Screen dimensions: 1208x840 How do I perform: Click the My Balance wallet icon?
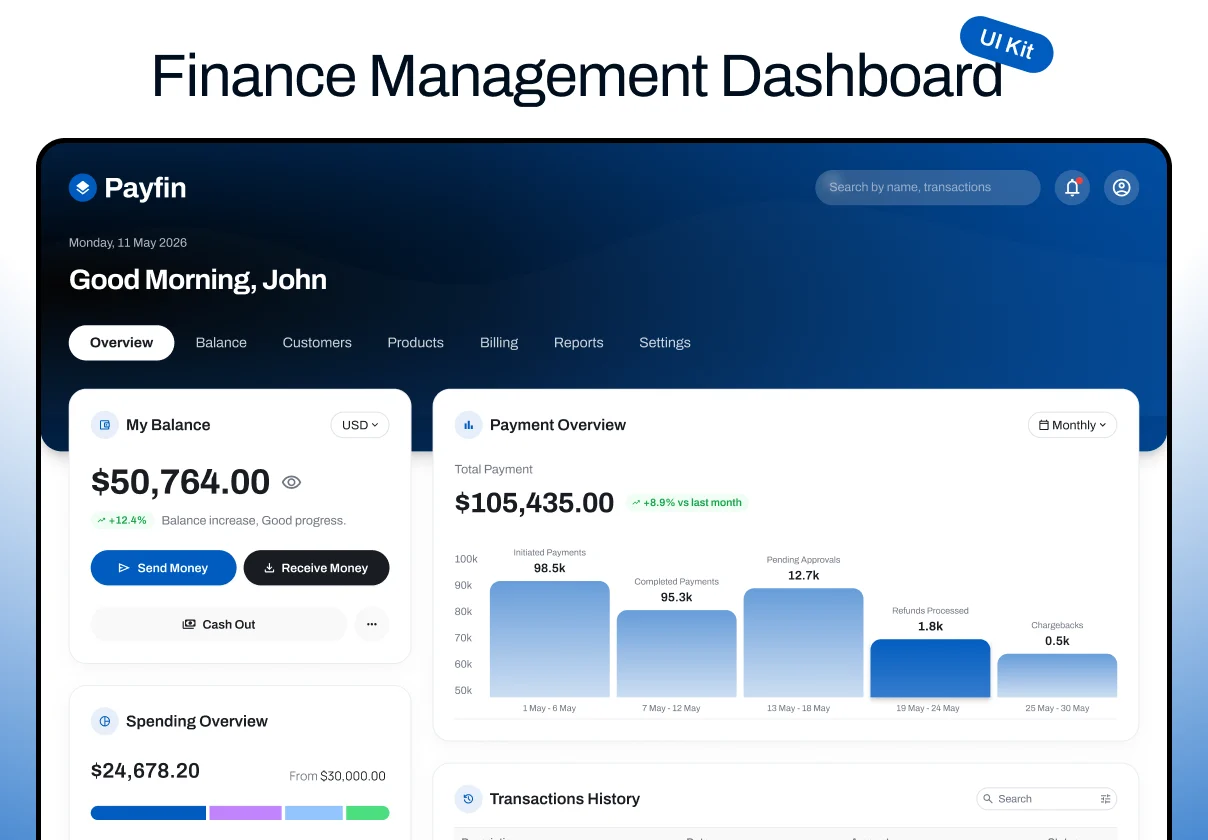[x=105, y=425]
